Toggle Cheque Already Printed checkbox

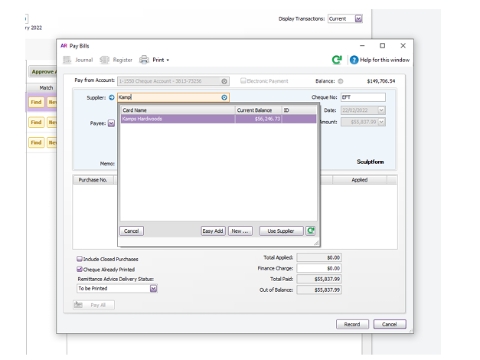(x=79, y=269)
